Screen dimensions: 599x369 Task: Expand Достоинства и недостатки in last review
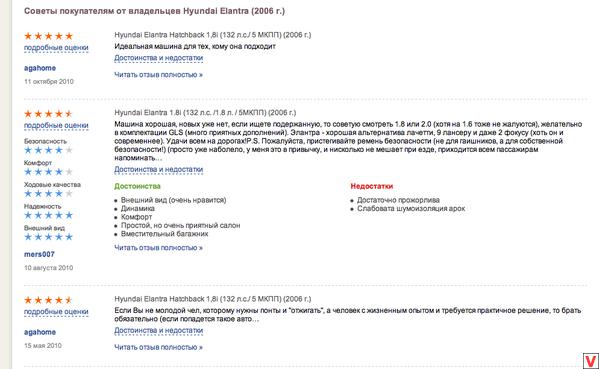(x=159, y=330)
